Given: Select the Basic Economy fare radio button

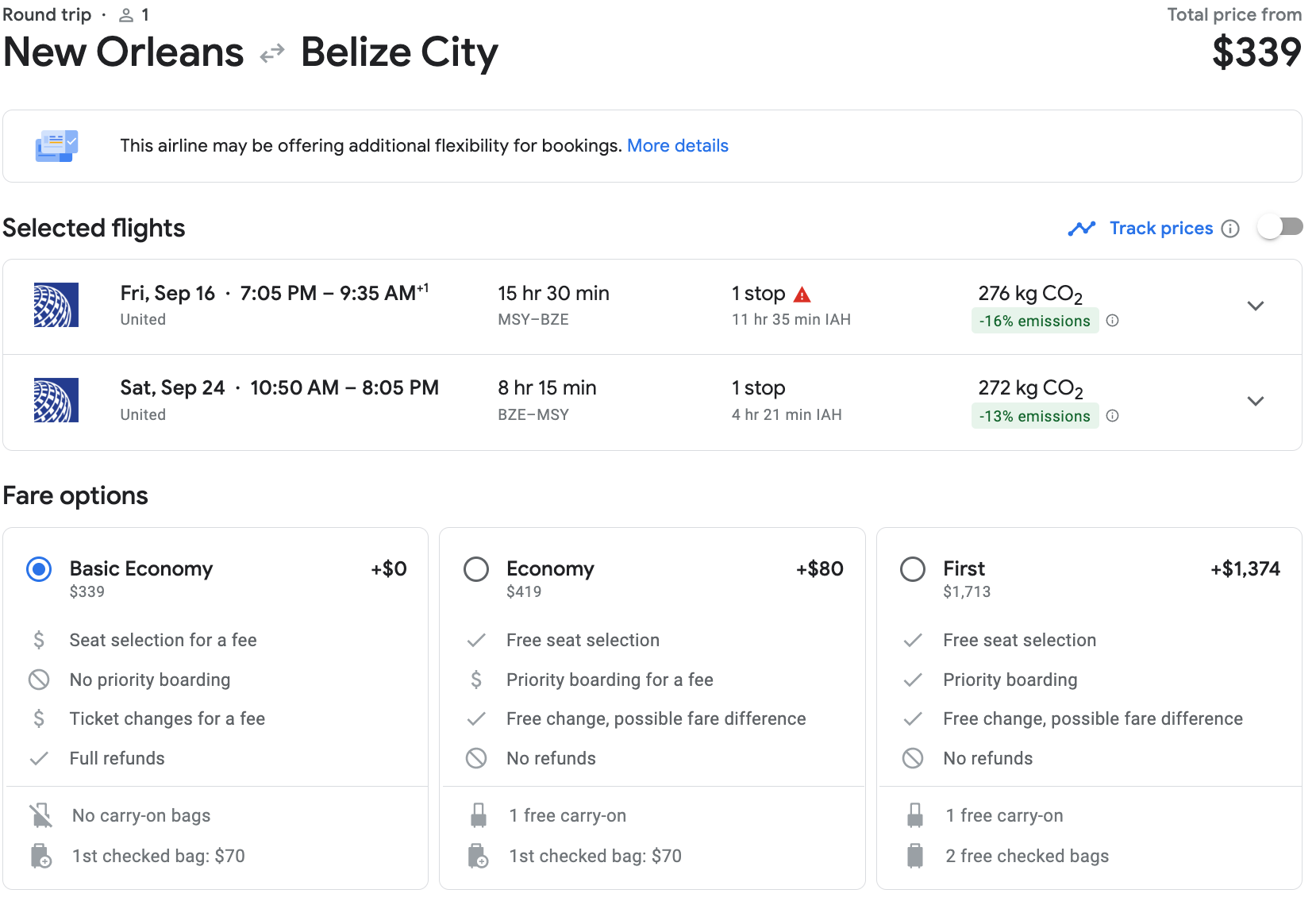Looking at the screenshot, I should coord(39,569).
